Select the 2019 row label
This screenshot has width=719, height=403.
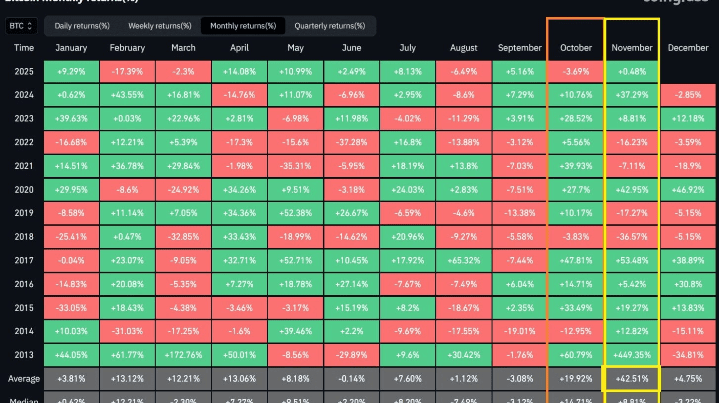[24, 213]
